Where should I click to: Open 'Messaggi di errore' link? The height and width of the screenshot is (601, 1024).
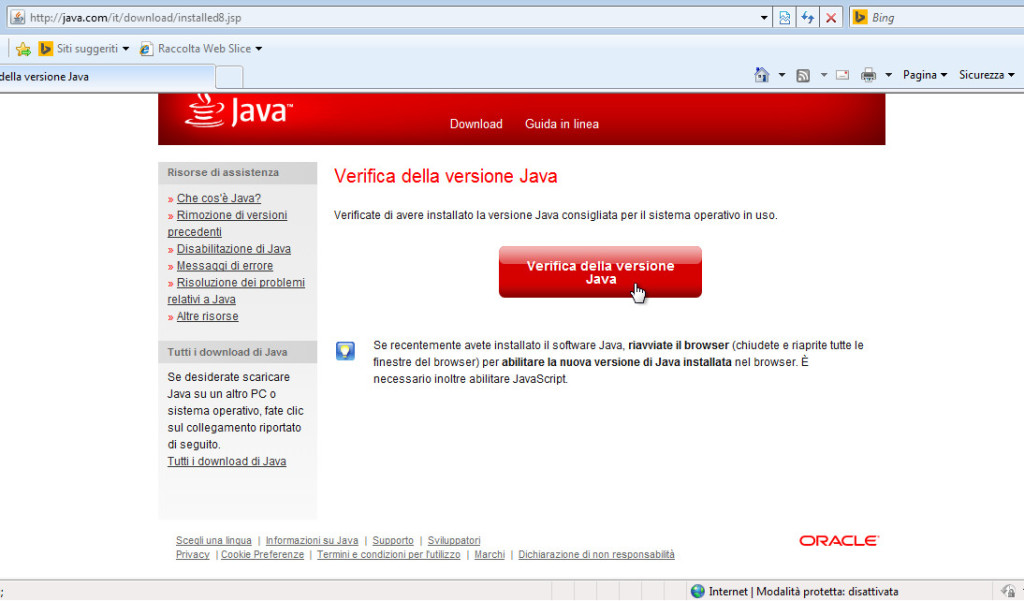click(225, 266)
